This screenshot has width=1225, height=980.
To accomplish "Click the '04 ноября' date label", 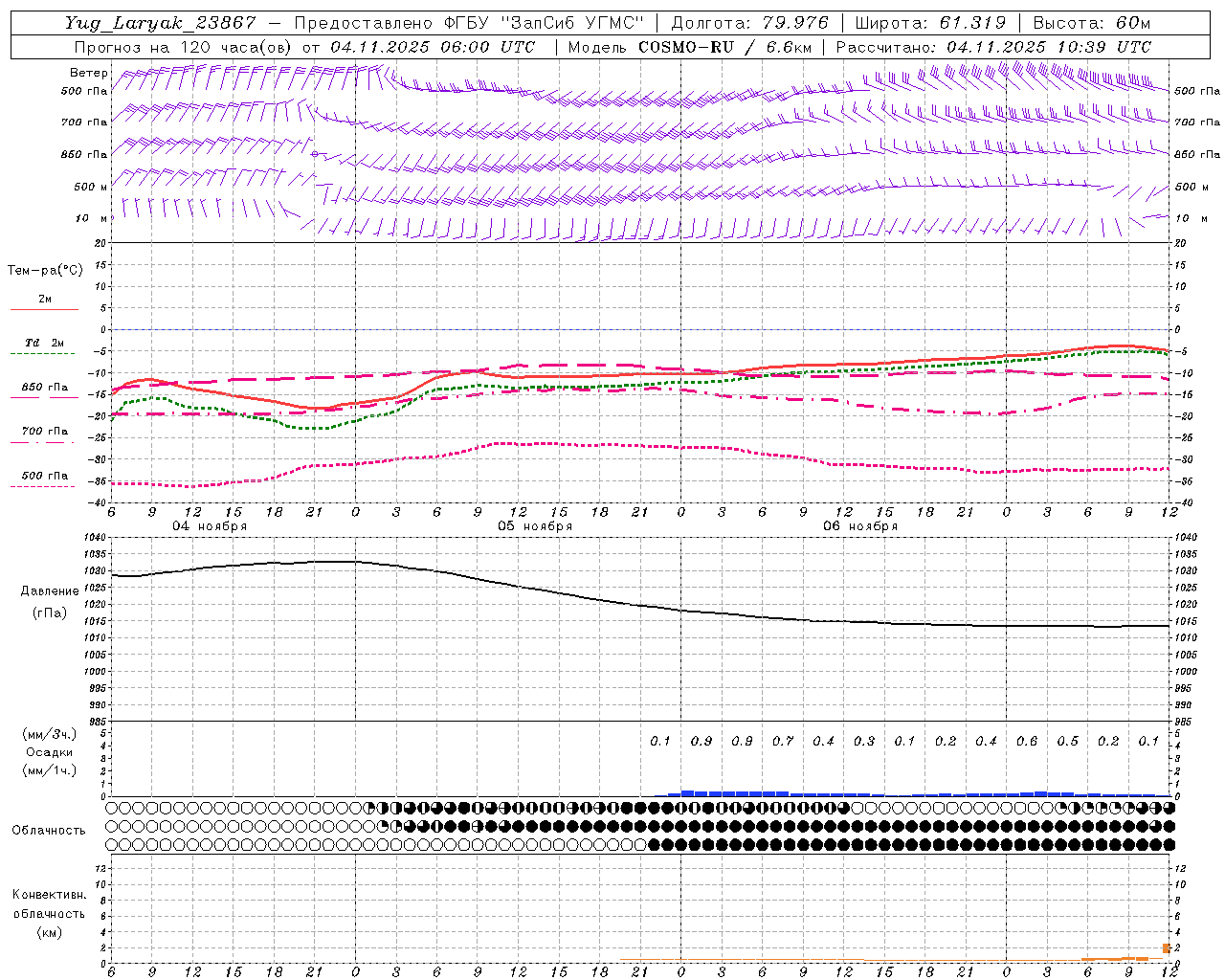I will click(210, 526).
